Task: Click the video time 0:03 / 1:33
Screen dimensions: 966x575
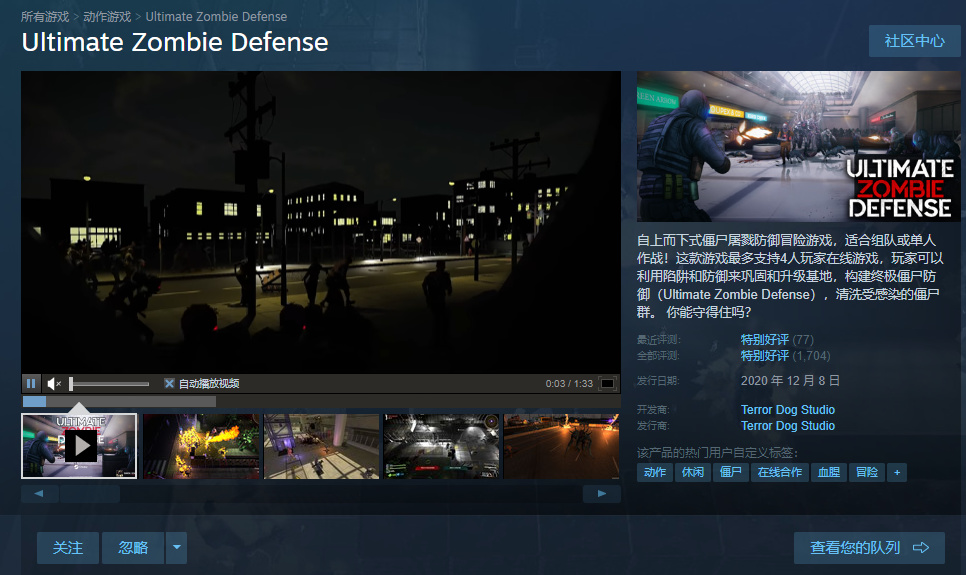Action: [569, 383]
